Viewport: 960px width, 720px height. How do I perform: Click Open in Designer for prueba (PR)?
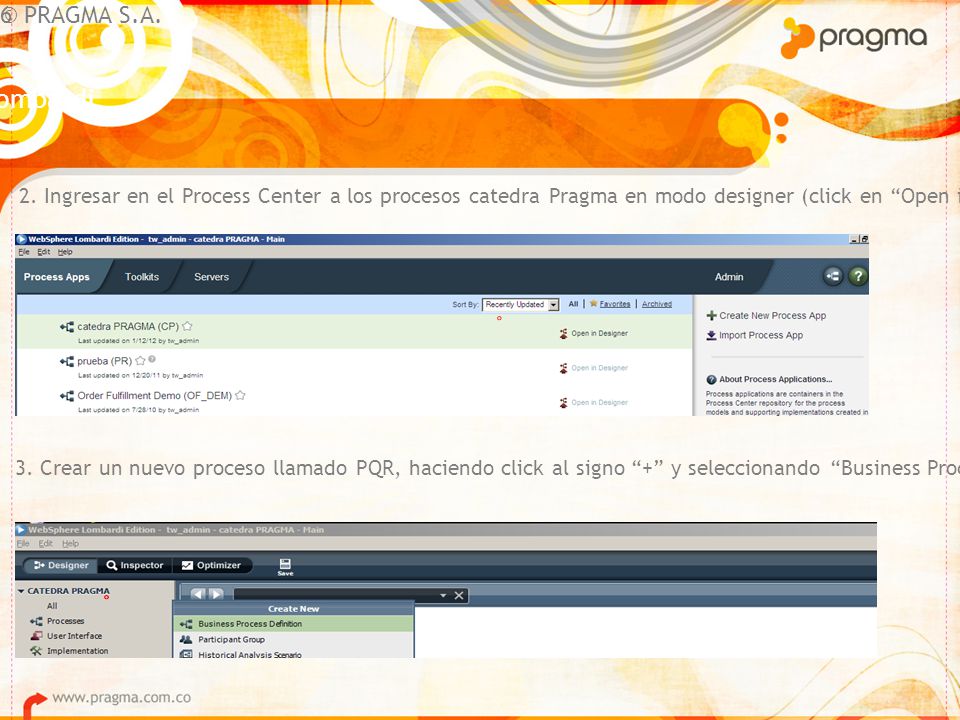coord(599,368)
